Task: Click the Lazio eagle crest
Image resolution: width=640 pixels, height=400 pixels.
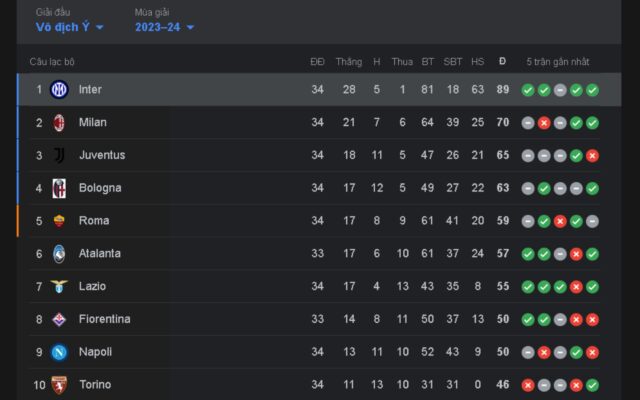Action: tap(58, 287)
